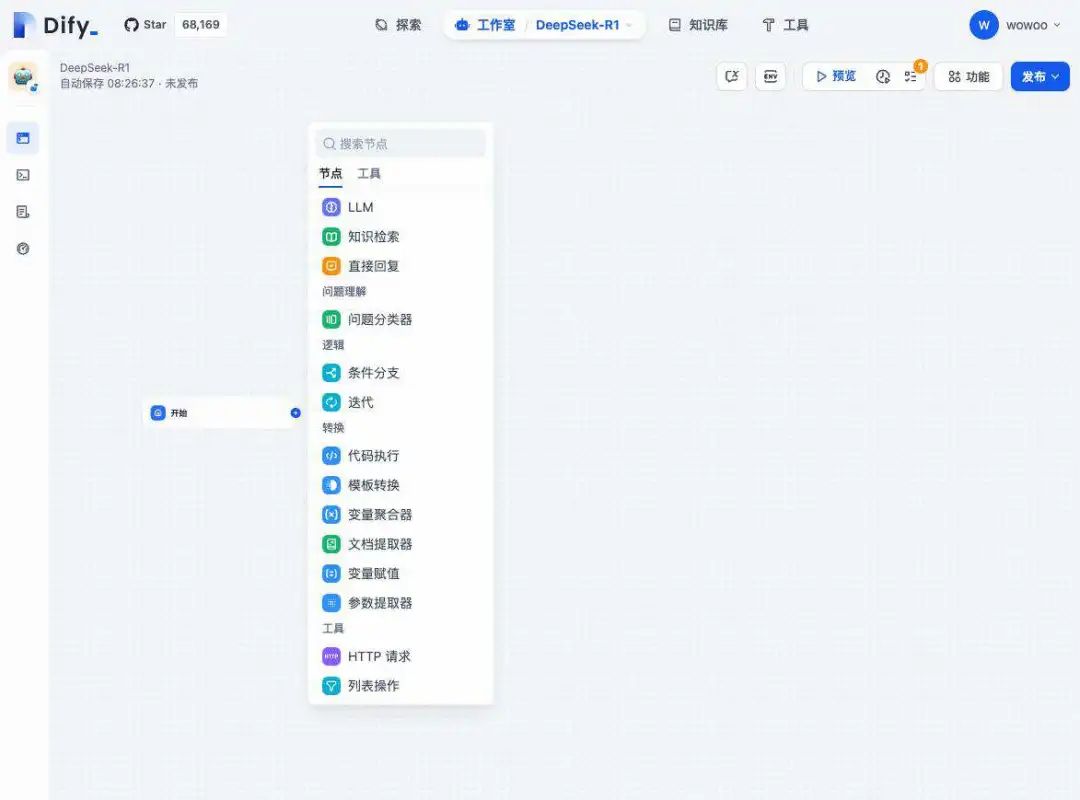The width and height of the screenshot is (1080, 800).
Task: Choose the 模板转换 node icon
Action: tap(331, 485)
